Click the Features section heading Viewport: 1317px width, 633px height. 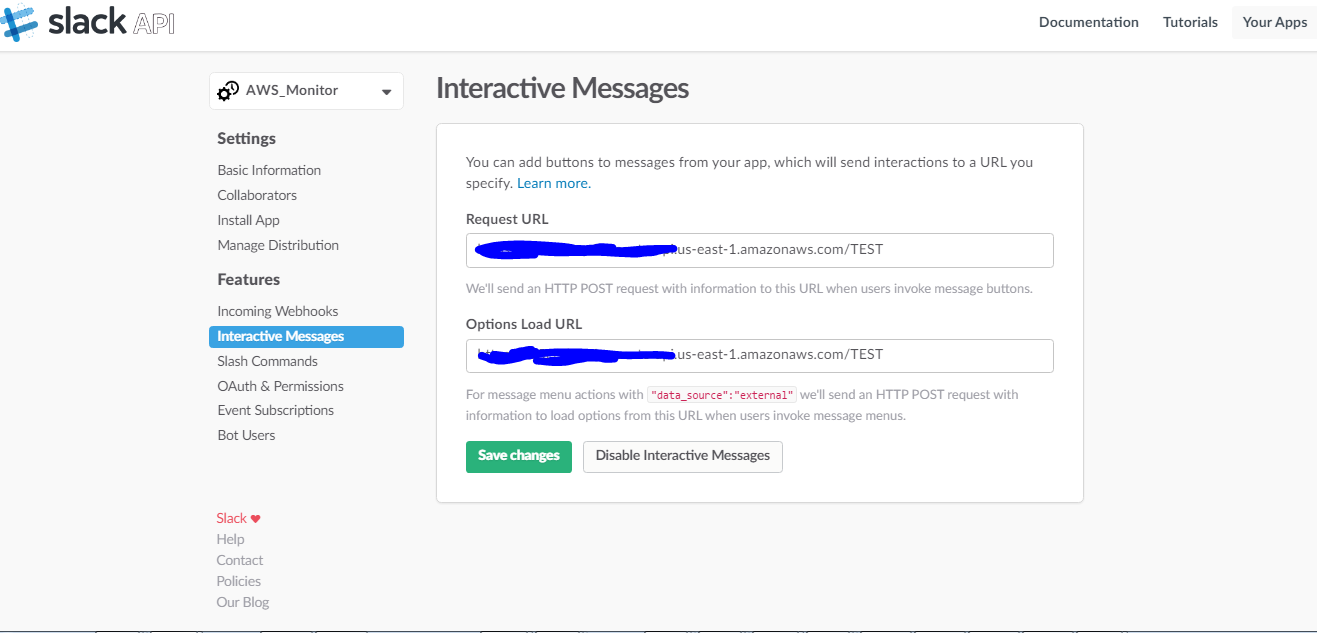pyautogui.click(x=248, y=280)
